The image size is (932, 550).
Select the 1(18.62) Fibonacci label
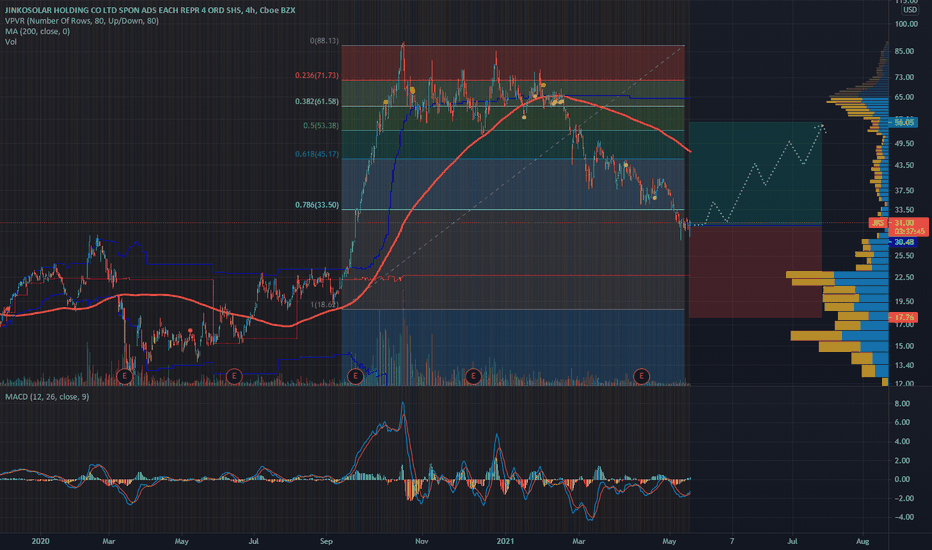coord(325,304)
